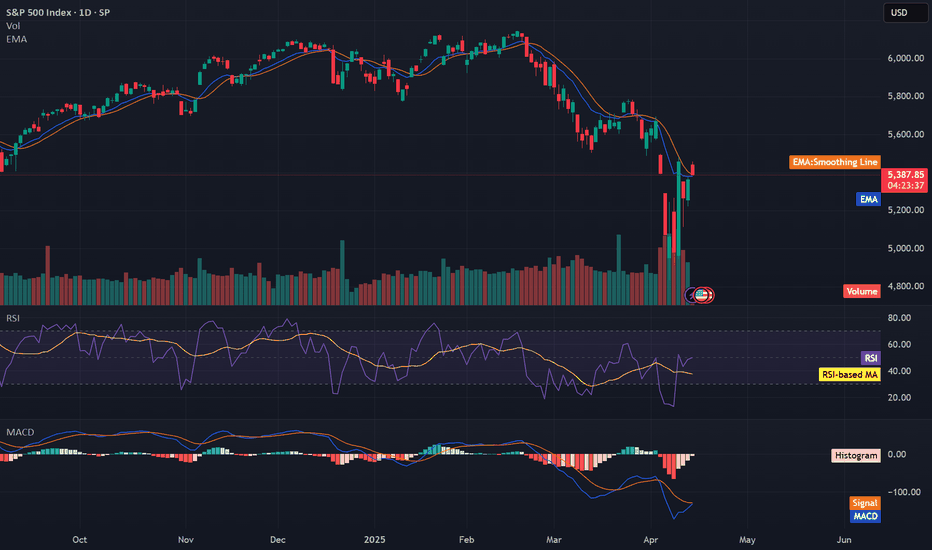
Task: Click the 2025 label on time axis
Action: point(374,540)
